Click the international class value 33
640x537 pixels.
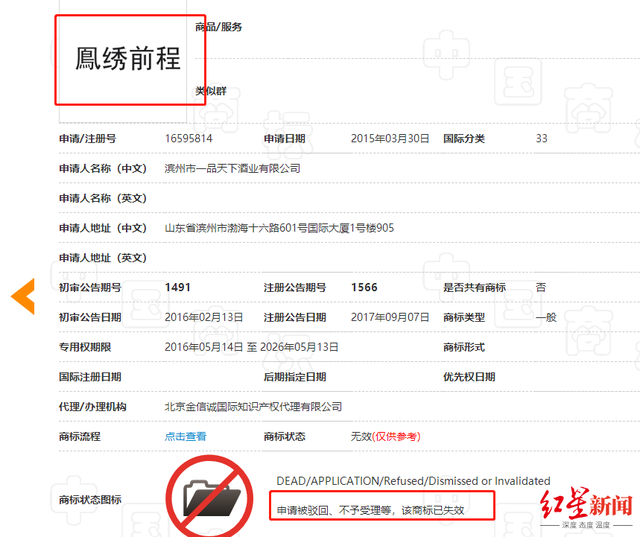click(542, 139)
